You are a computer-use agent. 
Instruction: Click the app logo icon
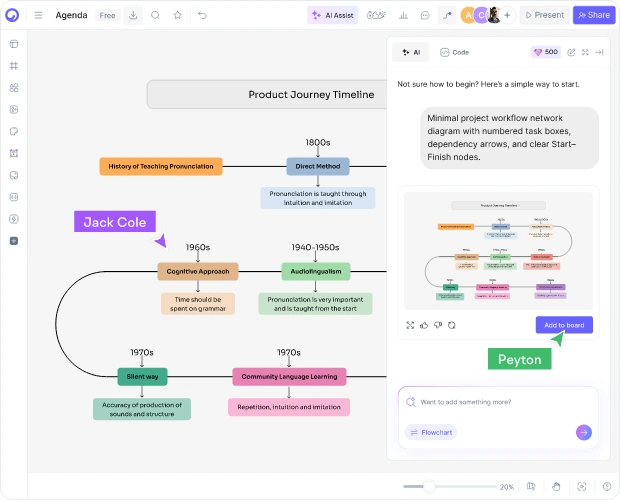coord(12,15)
